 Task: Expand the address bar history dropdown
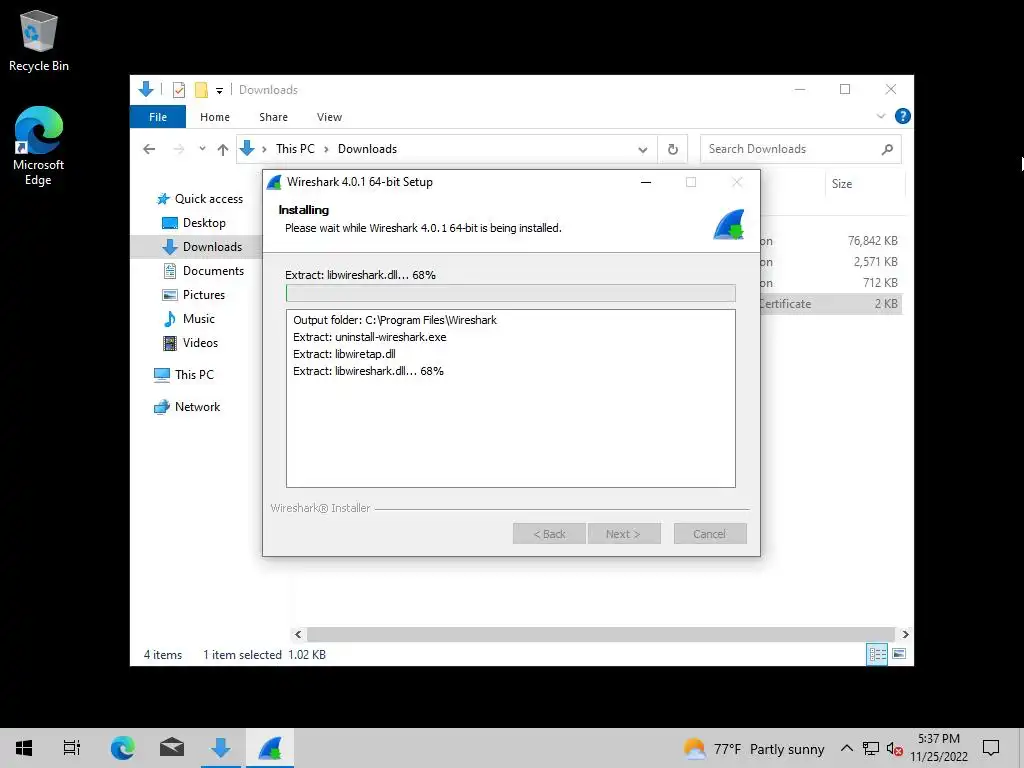643,150
